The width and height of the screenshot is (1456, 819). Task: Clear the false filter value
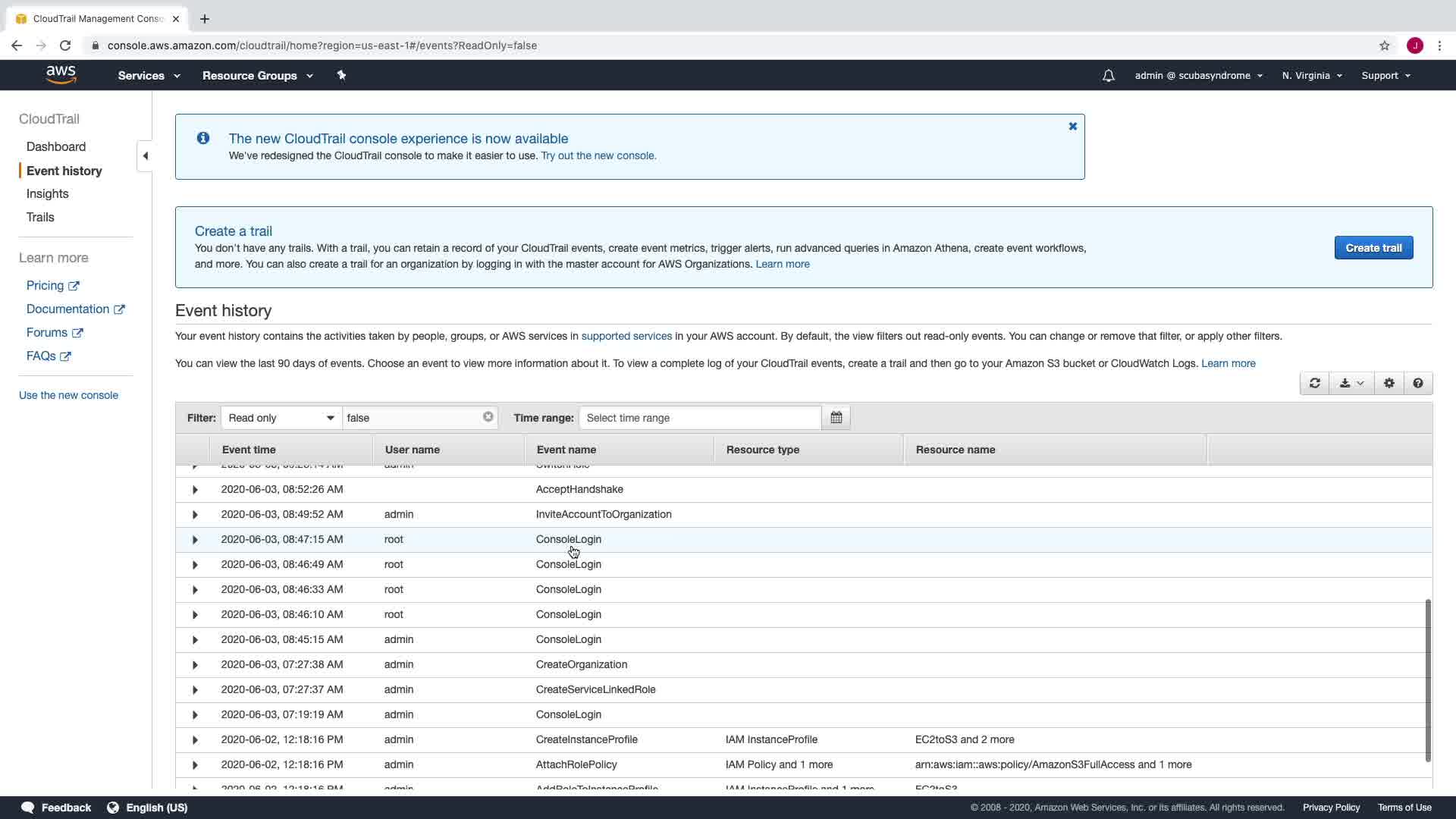click(488, 417)
